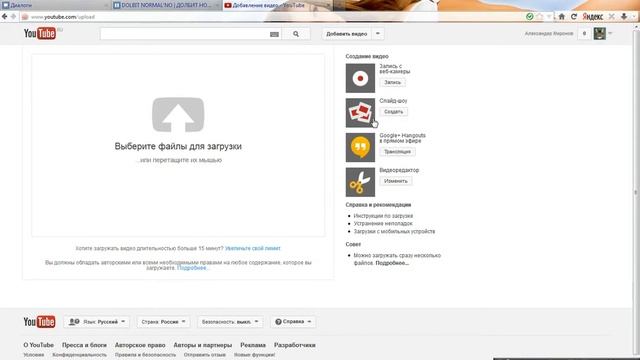640x360 pixels.
Task: Open the video editor scissors icon
Action: [360, 182]
